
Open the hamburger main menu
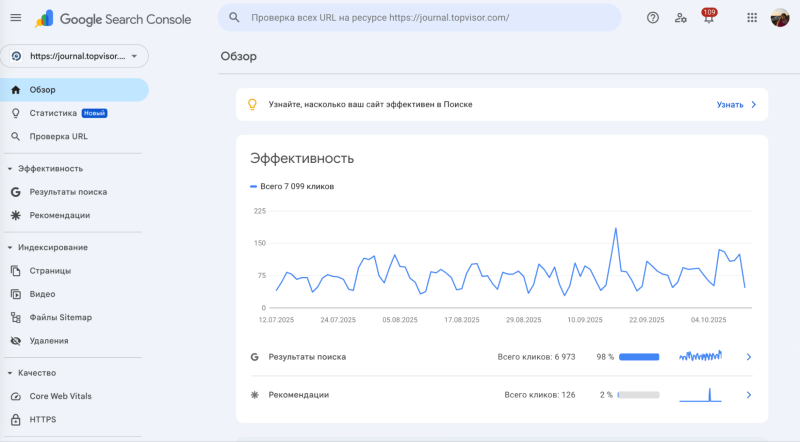point(16,18)
